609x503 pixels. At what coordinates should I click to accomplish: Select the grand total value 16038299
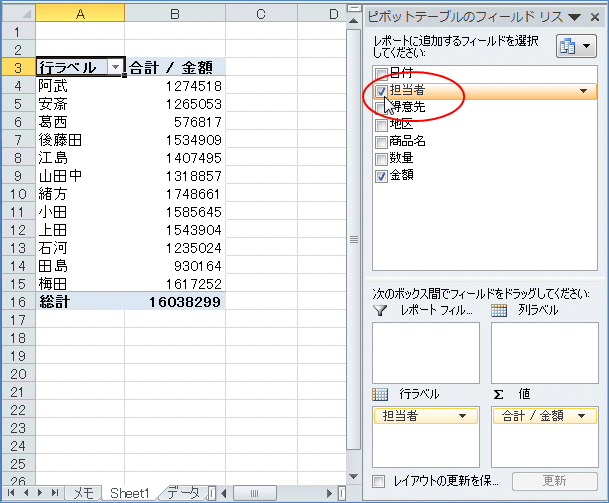[175, 302]
